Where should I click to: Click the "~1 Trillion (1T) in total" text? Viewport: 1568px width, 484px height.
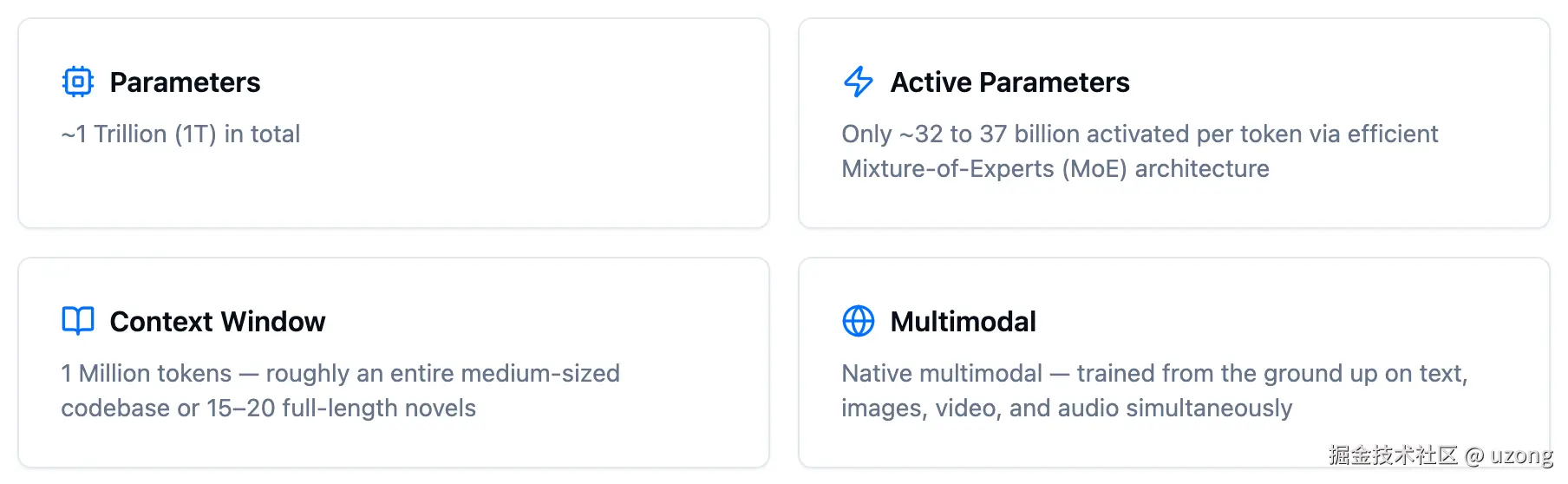pyautogui.click(x=180, y=134)
